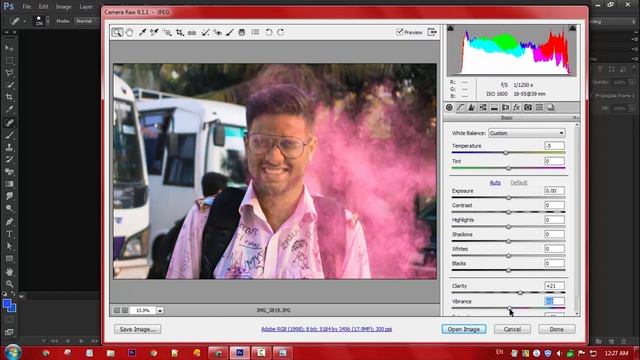640x360 pixels.
Task: Open Photoshop Layer menu
Action: [86, 7]
